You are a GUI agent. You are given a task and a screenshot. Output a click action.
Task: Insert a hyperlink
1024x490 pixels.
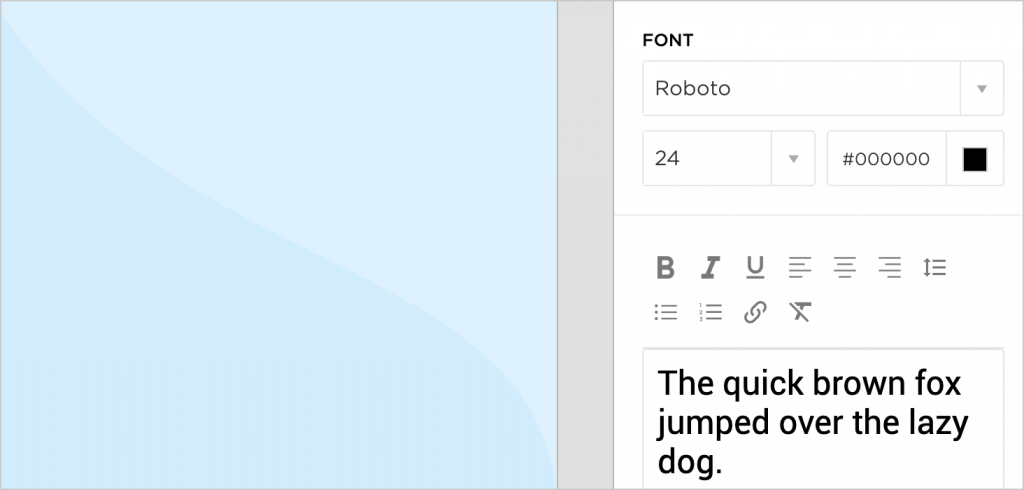click(x=755, y=312)
